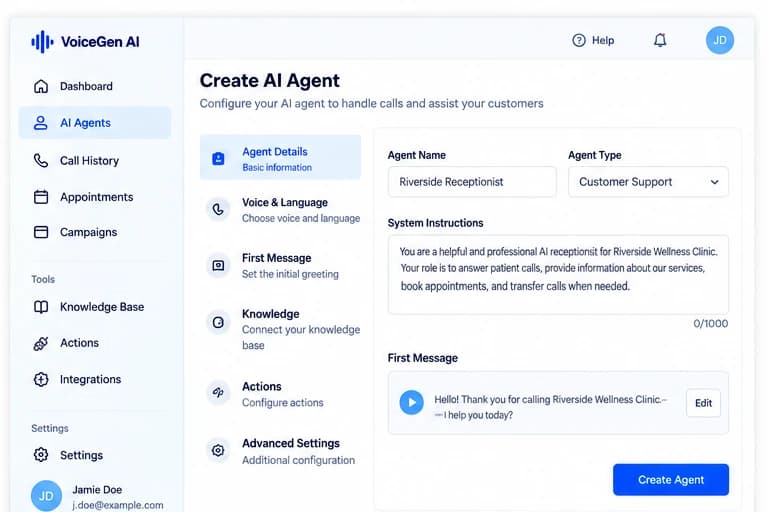Click the Agent Details step icon
768x512 pixels.
click(218, 159)
